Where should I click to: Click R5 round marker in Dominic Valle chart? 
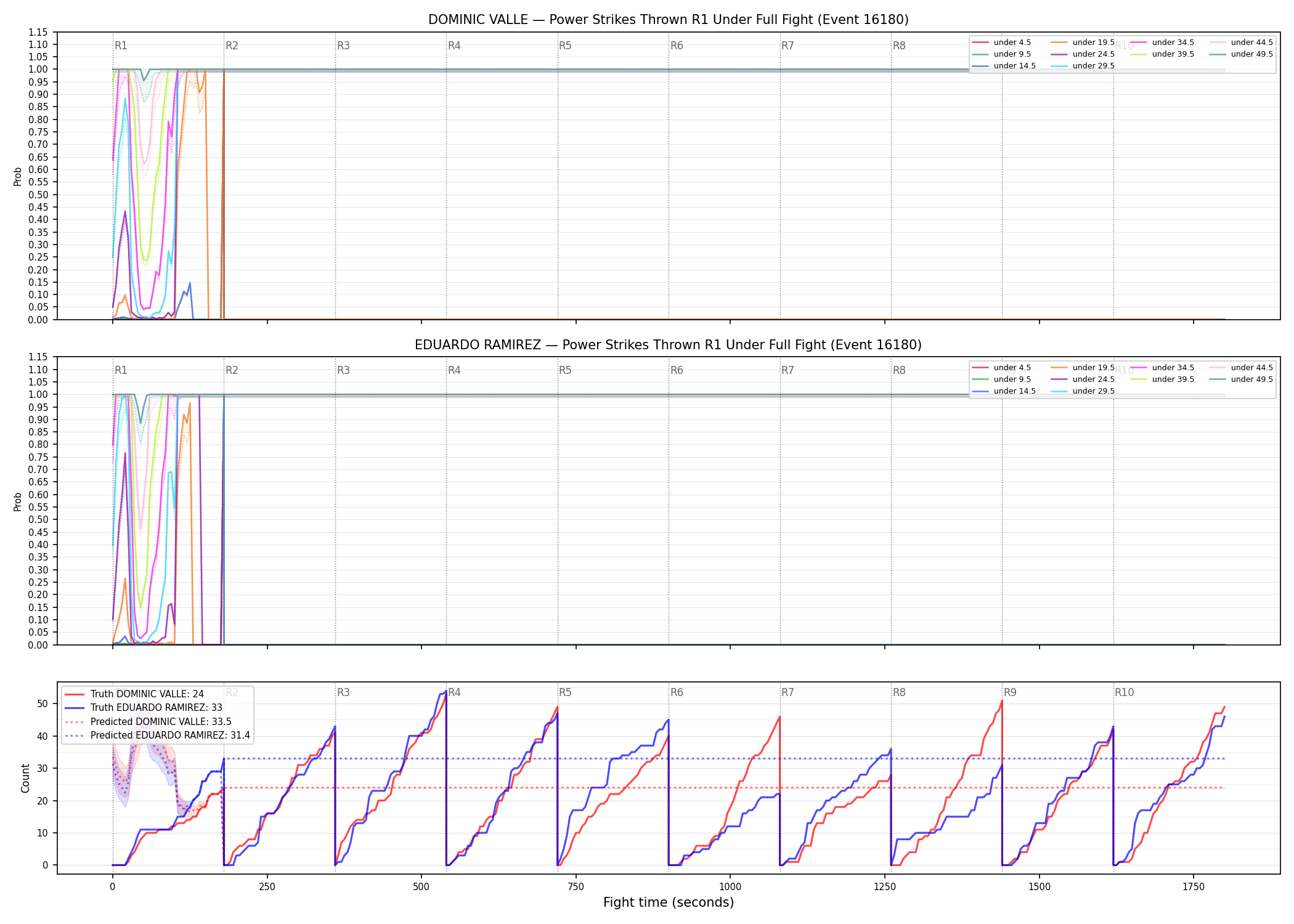point(565,46)
